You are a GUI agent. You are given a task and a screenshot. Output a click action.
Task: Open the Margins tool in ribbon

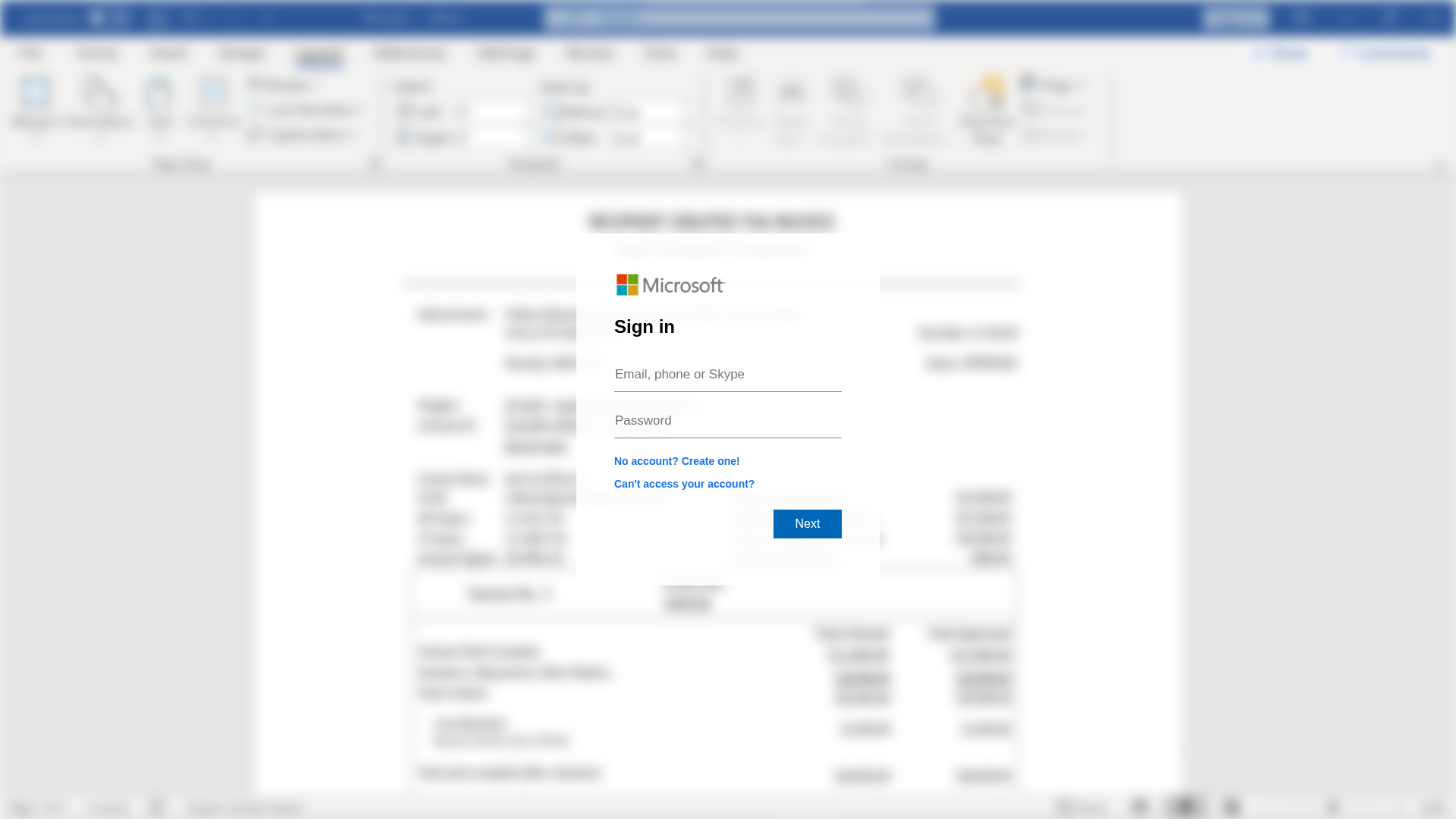click(x=35, y=108)
